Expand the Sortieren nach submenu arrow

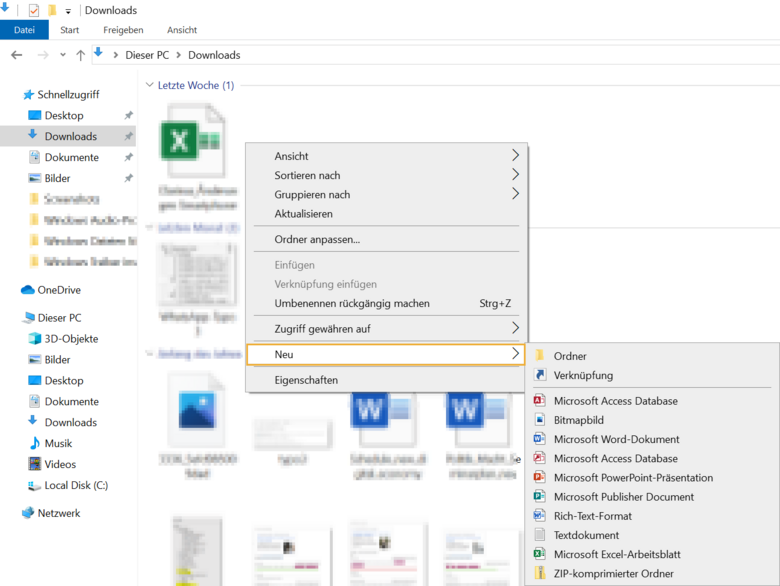point(515,175)
